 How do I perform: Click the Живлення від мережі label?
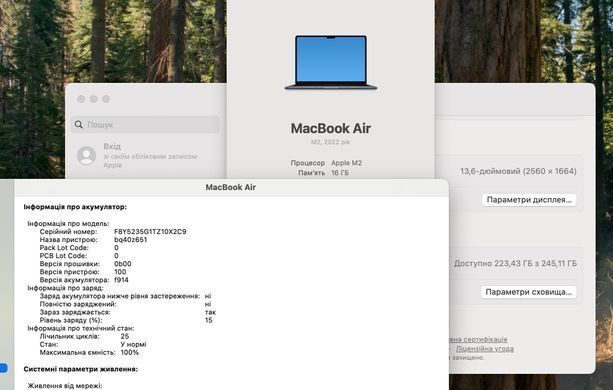(x=65, y=386)
